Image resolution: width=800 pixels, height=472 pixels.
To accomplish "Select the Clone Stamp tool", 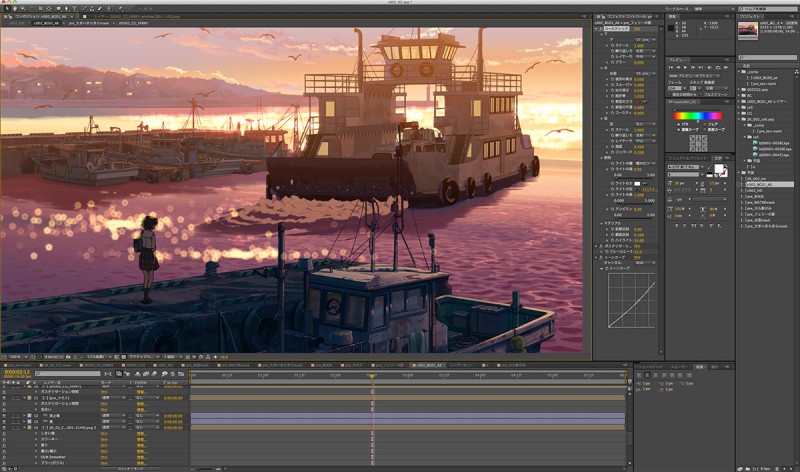I will tap(92, 9).
